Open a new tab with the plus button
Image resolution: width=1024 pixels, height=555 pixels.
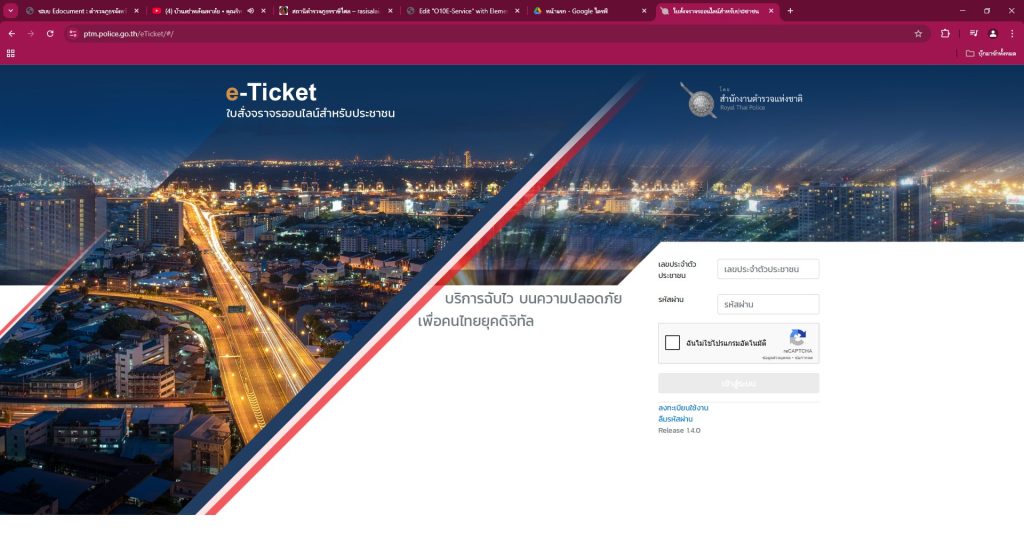pyautogui.click(x=790, y=11)
